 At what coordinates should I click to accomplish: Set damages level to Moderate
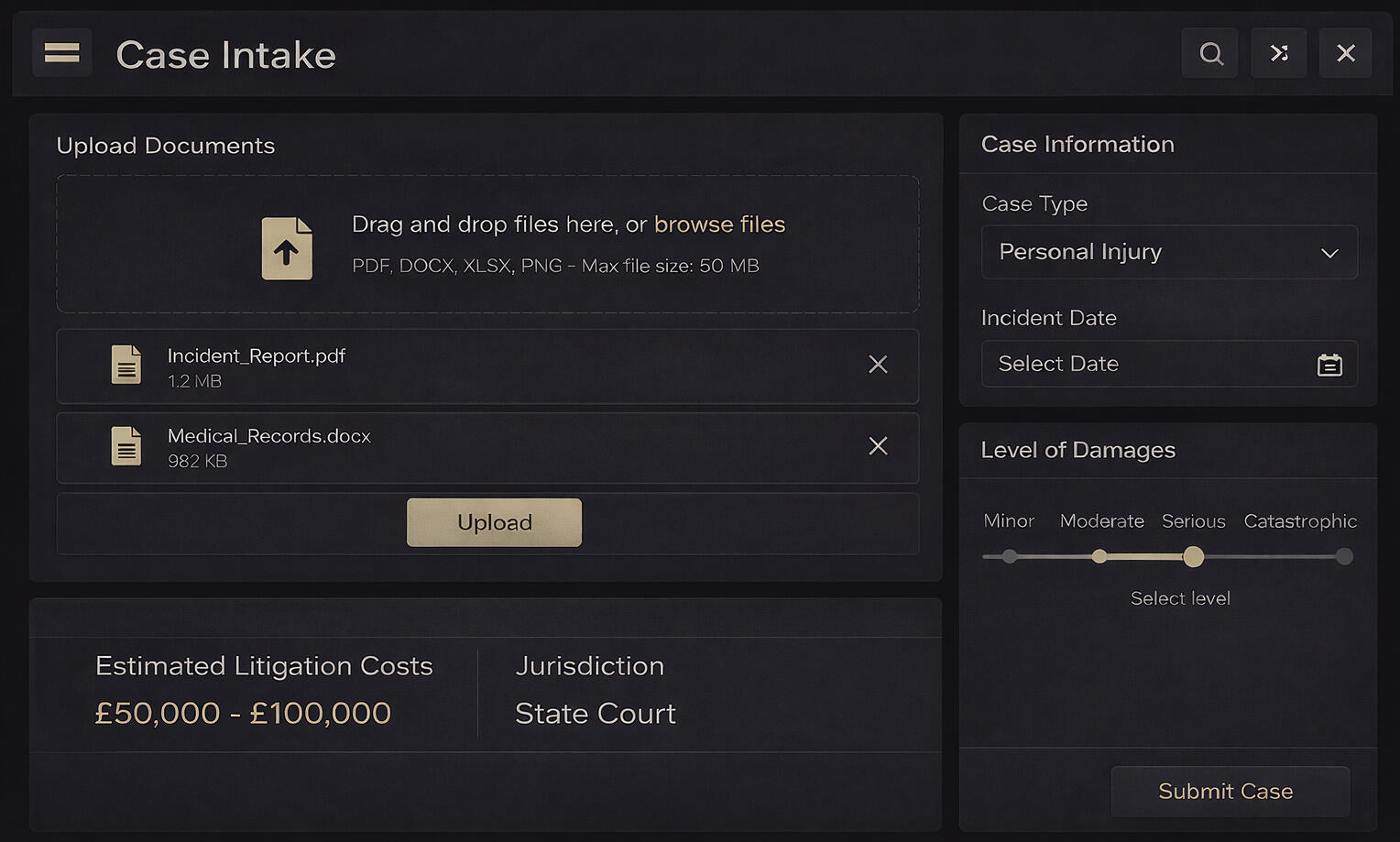click(1099, 556)
